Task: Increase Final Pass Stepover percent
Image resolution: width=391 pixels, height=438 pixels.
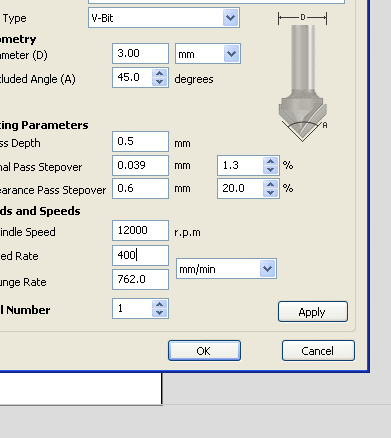Action: coord(270,161)
